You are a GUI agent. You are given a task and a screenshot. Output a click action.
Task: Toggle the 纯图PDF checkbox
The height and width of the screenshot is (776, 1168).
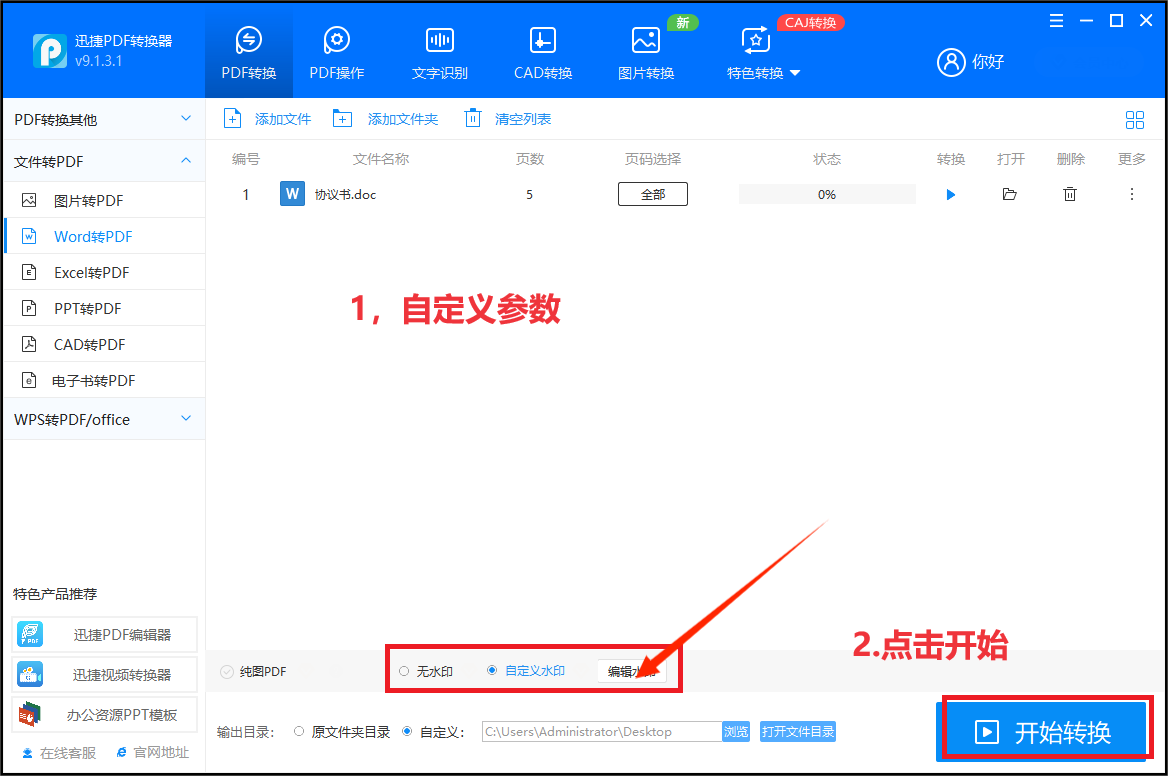coord(227,672)
